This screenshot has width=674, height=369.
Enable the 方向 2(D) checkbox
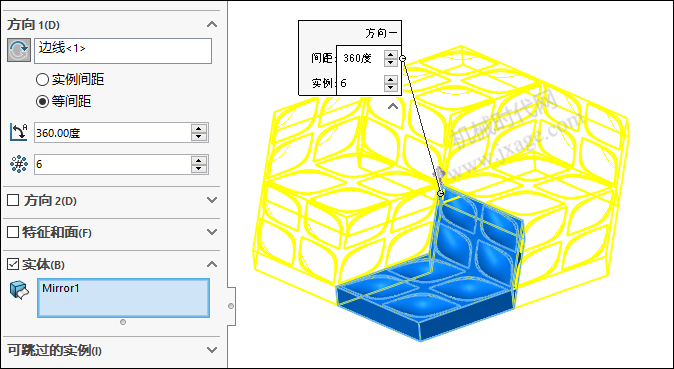coord(13,200)
